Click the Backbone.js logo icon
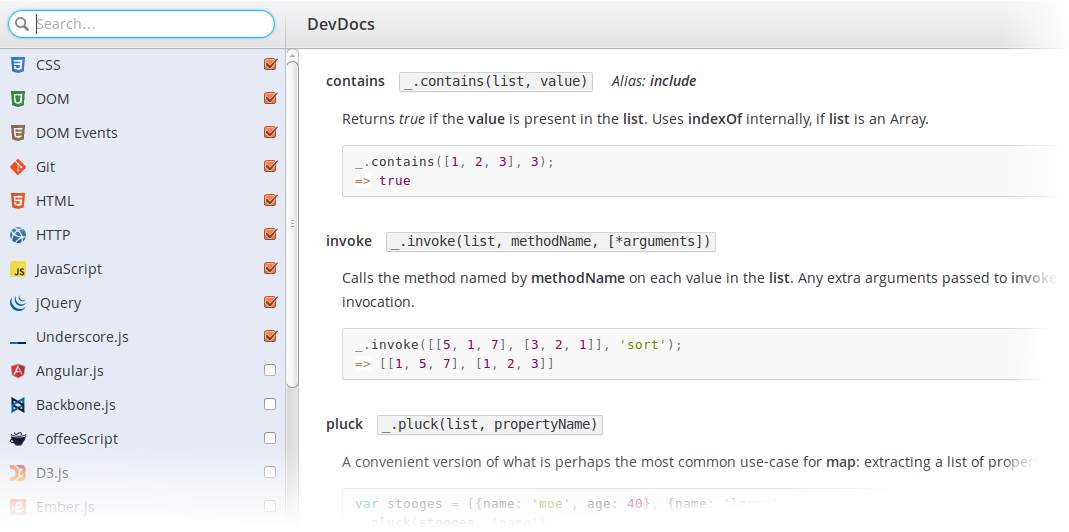 17,405
